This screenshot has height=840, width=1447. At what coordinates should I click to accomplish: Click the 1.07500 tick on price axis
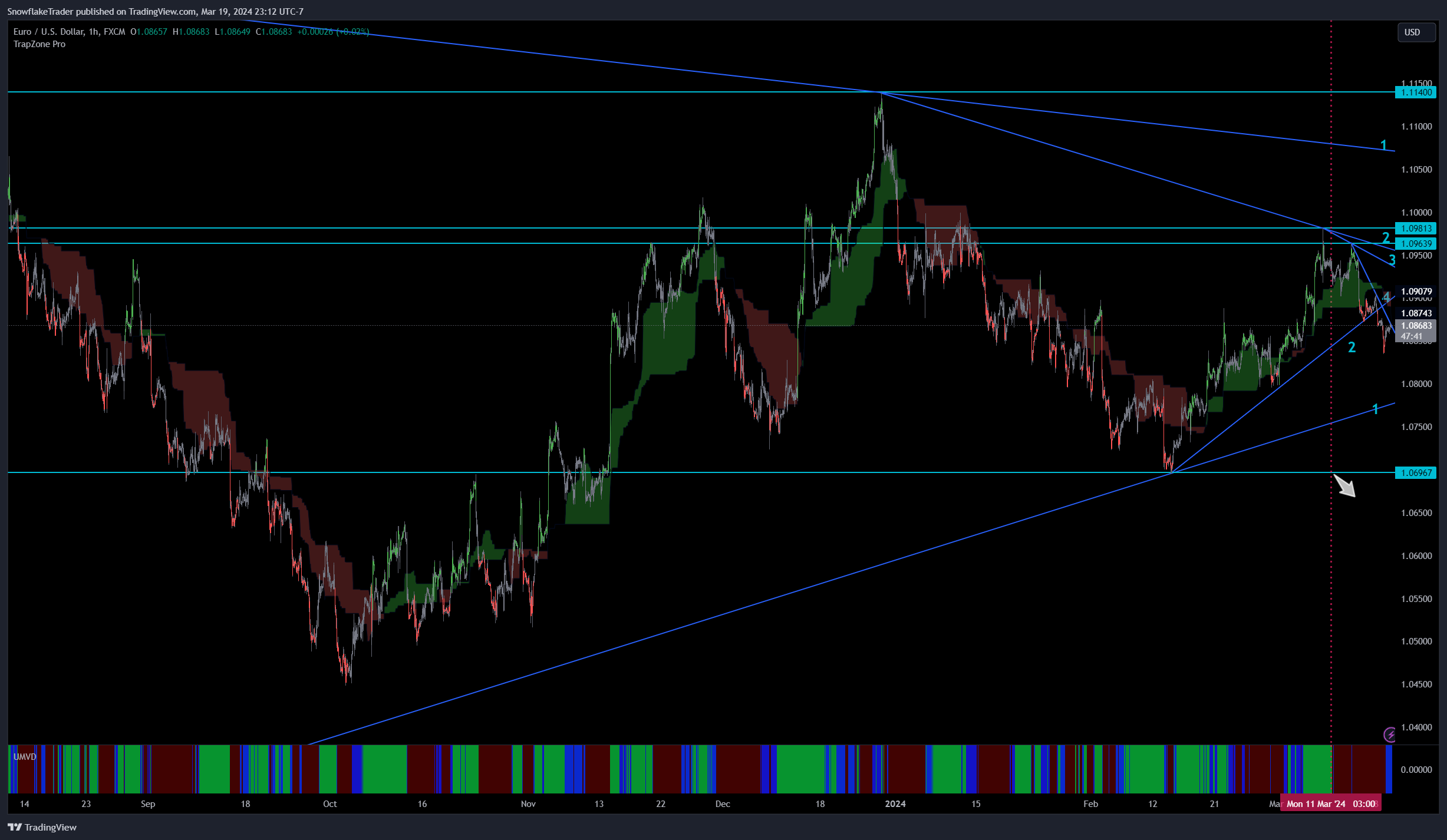pos(1416,427)
